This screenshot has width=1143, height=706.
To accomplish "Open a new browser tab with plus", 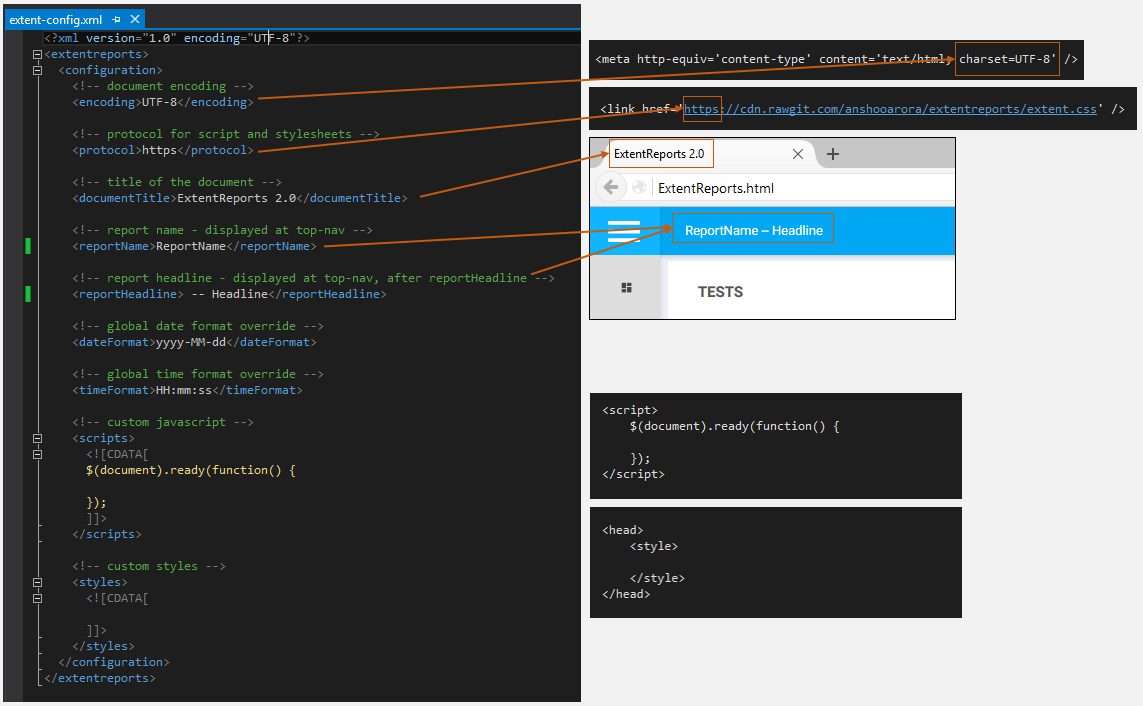I will tap(833, 154).
